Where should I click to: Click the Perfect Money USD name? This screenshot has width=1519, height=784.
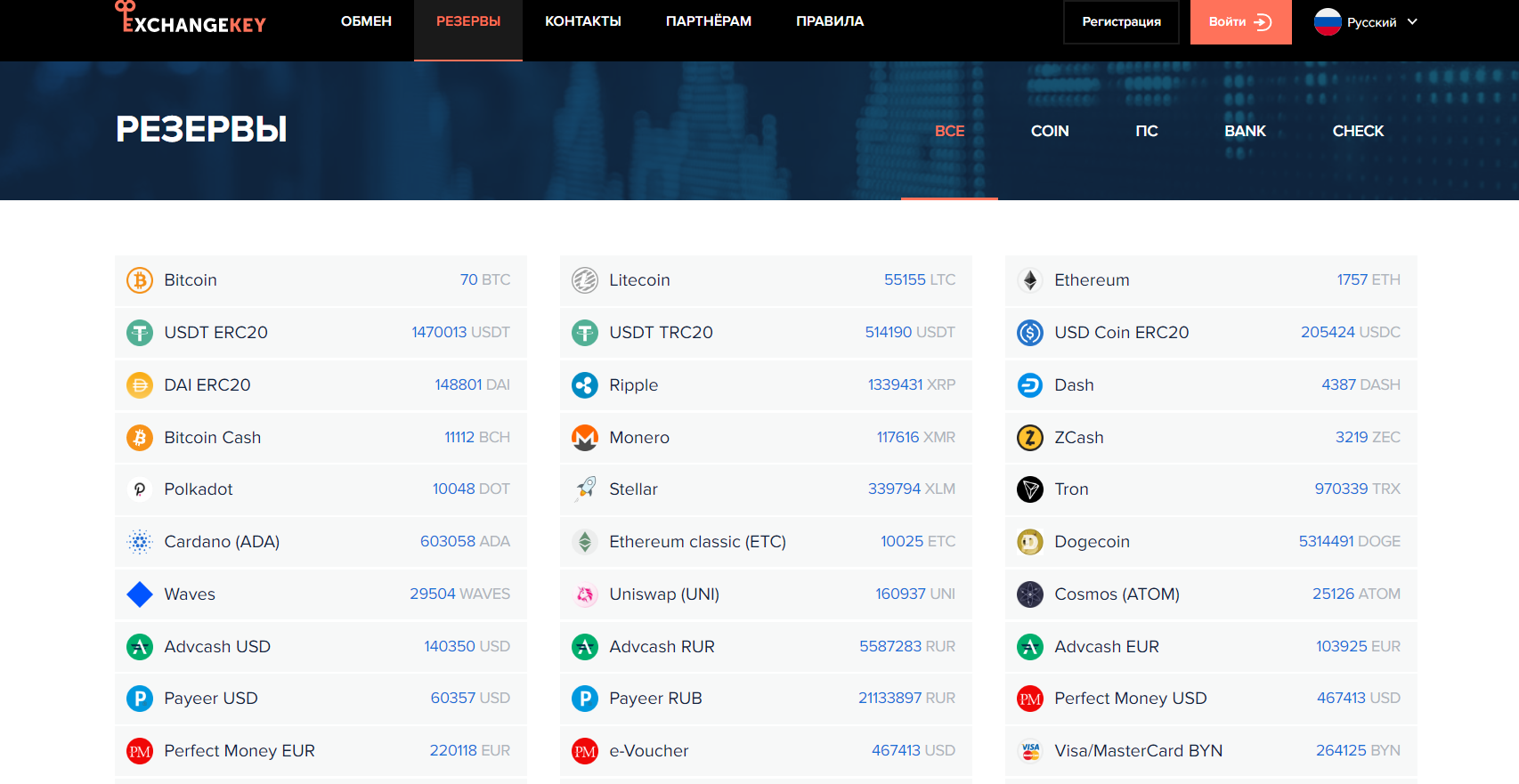(x=1131, y=699)
